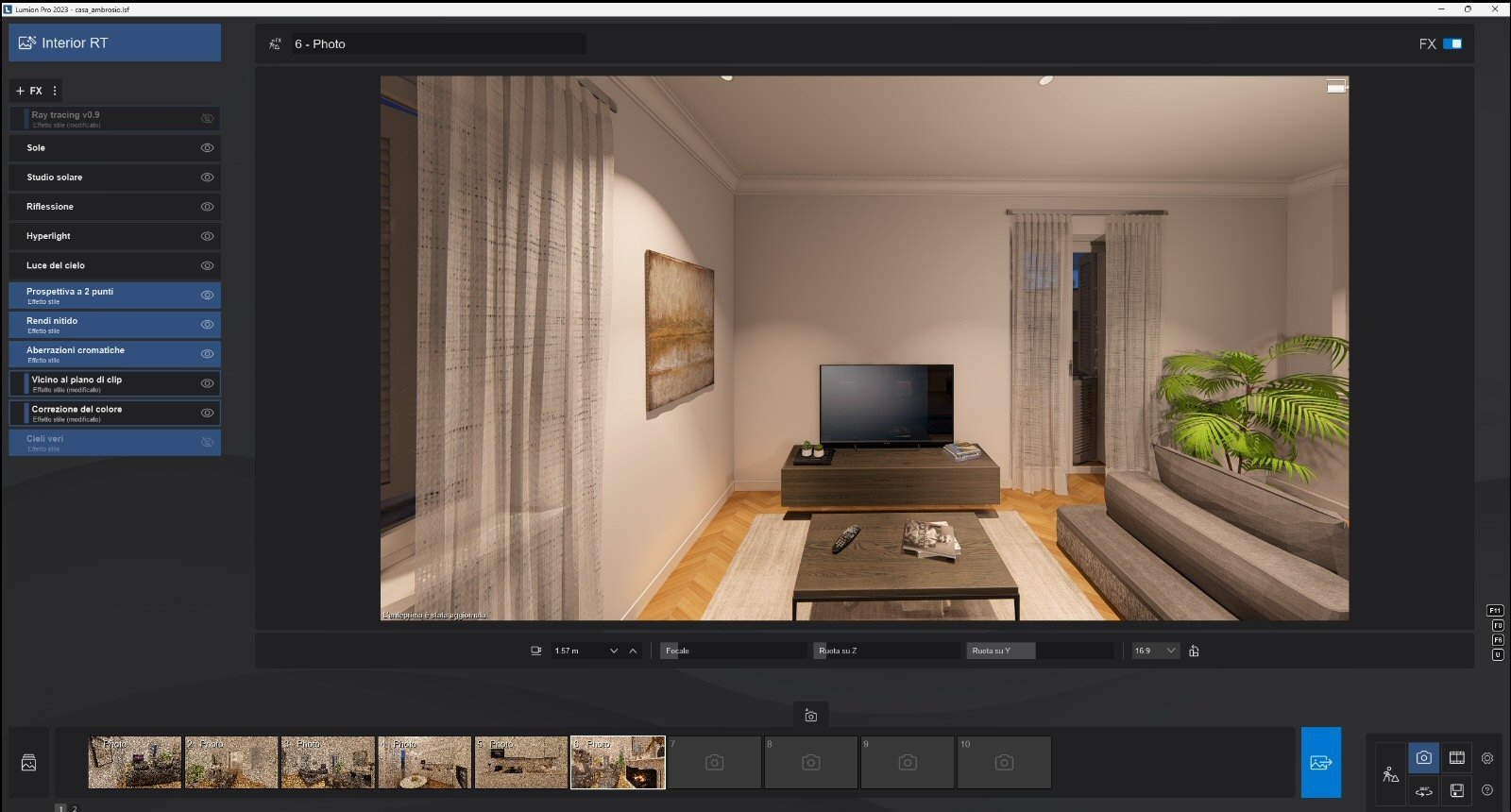This screenshot has width=1511, height=812.
Task: Click the camera height icon
Action: point(536,651)
